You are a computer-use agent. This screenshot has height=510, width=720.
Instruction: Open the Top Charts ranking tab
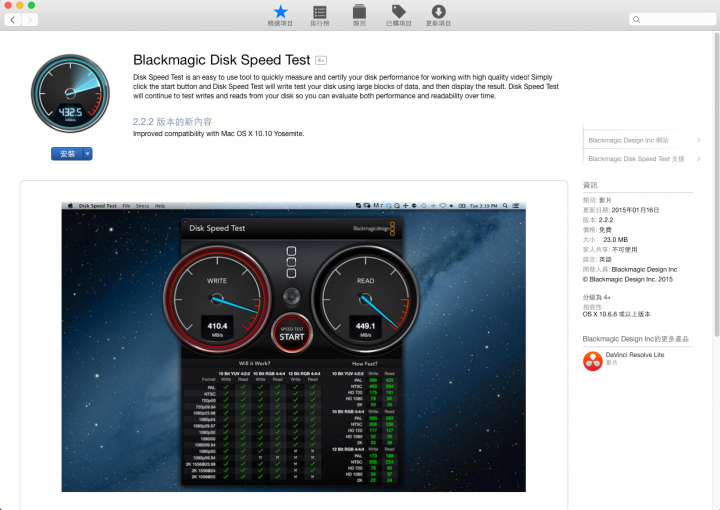(320, 15)
